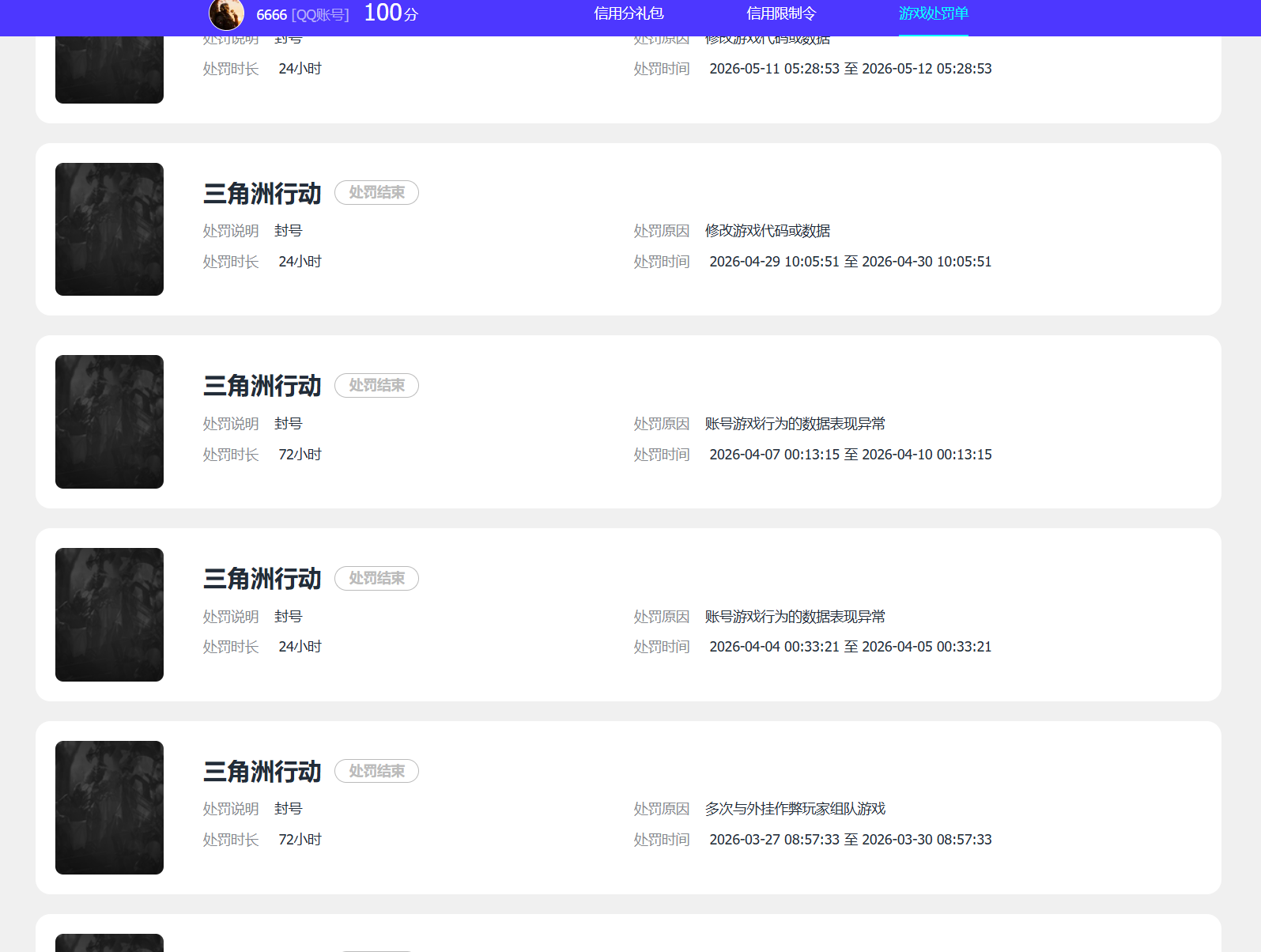
Task: Click 封号 penalty type on the 2026-03-27 record
Action: click(289, 809)
